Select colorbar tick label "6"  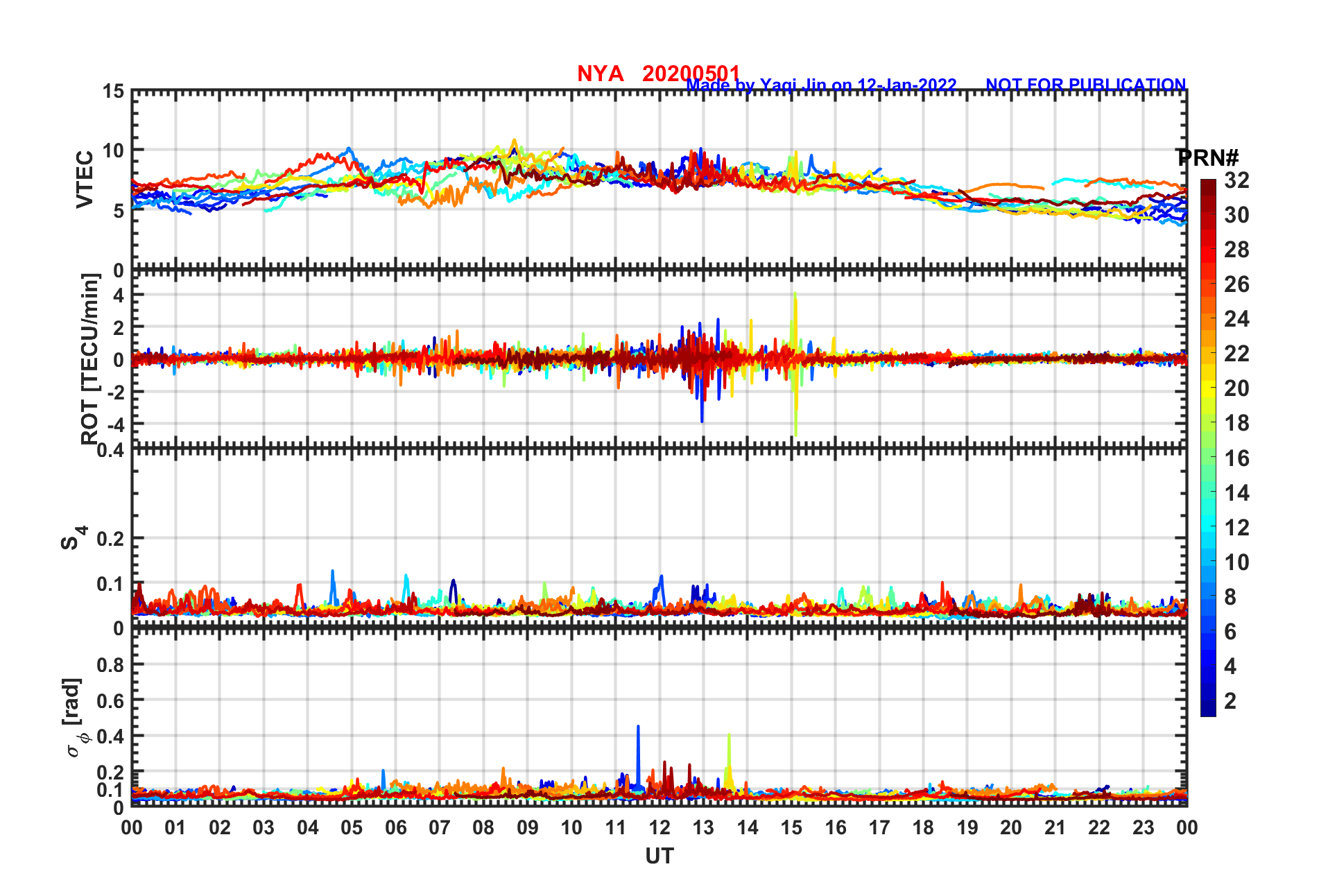(1230, 632)
